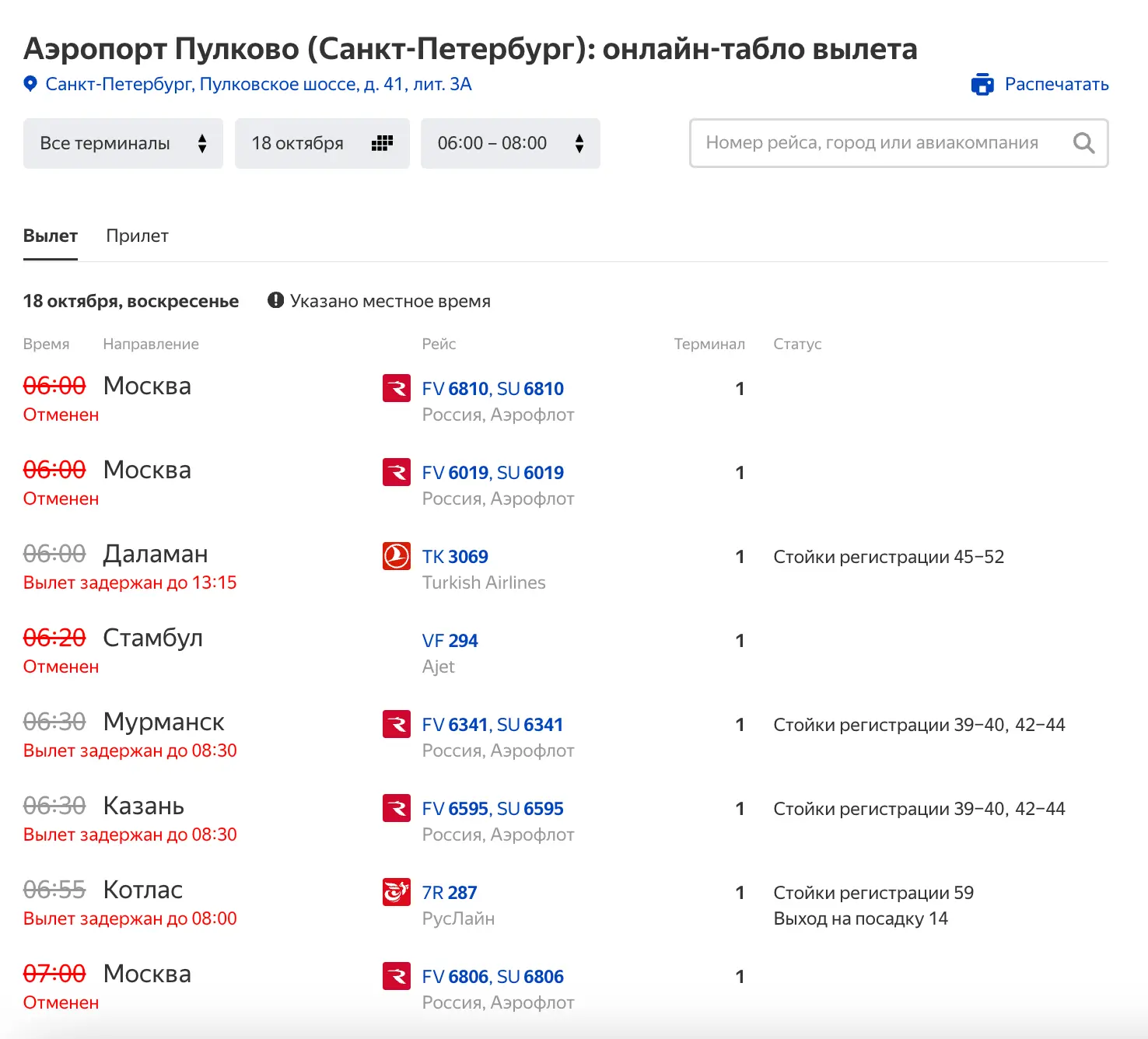Click destination Казань

click(x=144, y=806)
